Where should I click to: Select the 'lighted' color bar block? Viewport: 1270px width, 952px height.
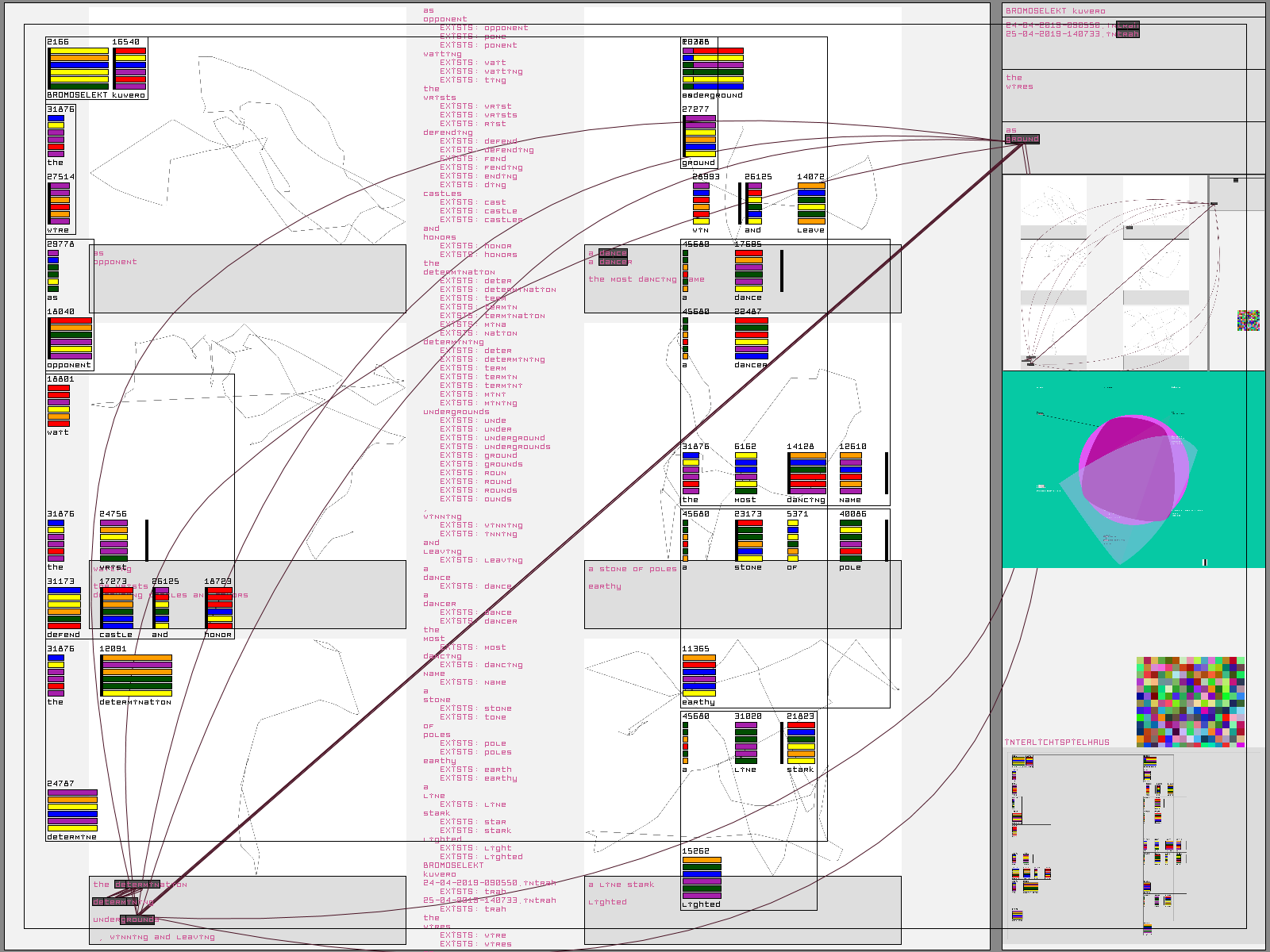tap(702, 877)
